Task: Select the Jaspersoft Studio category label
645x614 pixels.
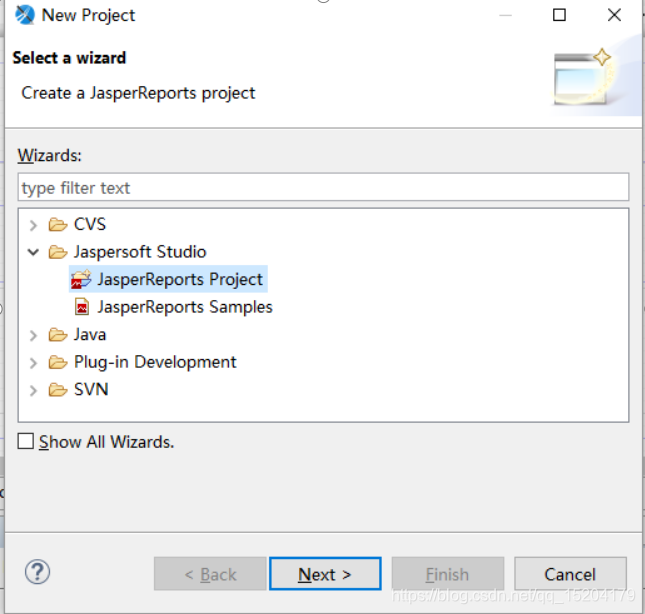Action: point(140,252)
